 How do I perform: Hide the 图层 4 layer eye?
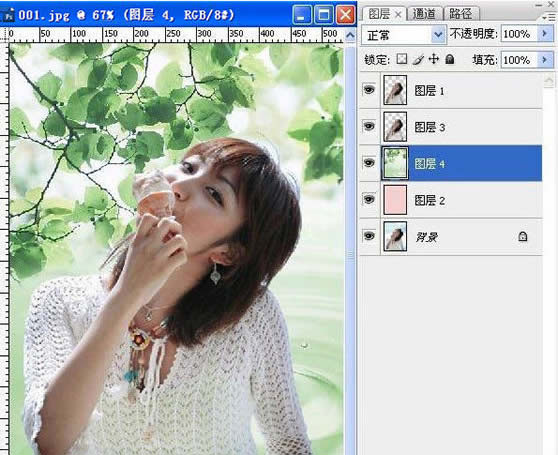coord(369,163)
